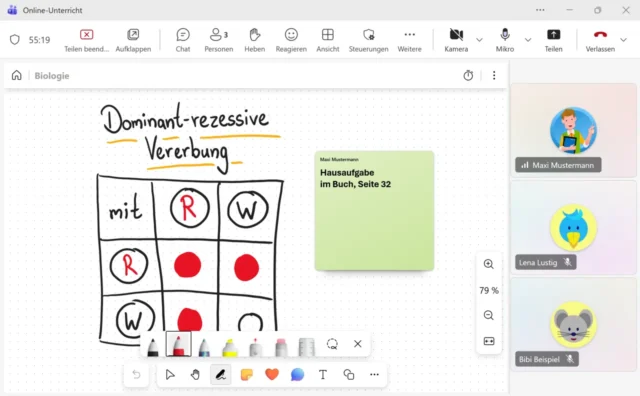Show the Personen participants list
Image resolution: width=640 pixels, height=396 pixels.
click(219, 40)
